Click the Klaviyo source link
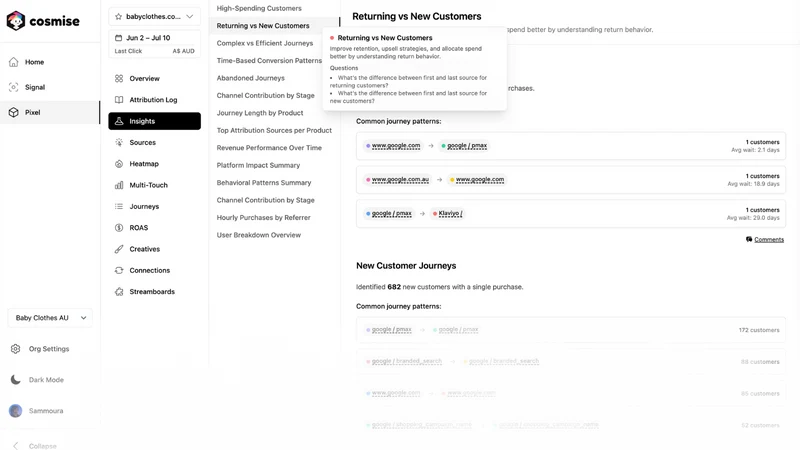Screen dimensions: 800x450 [450, 213]
